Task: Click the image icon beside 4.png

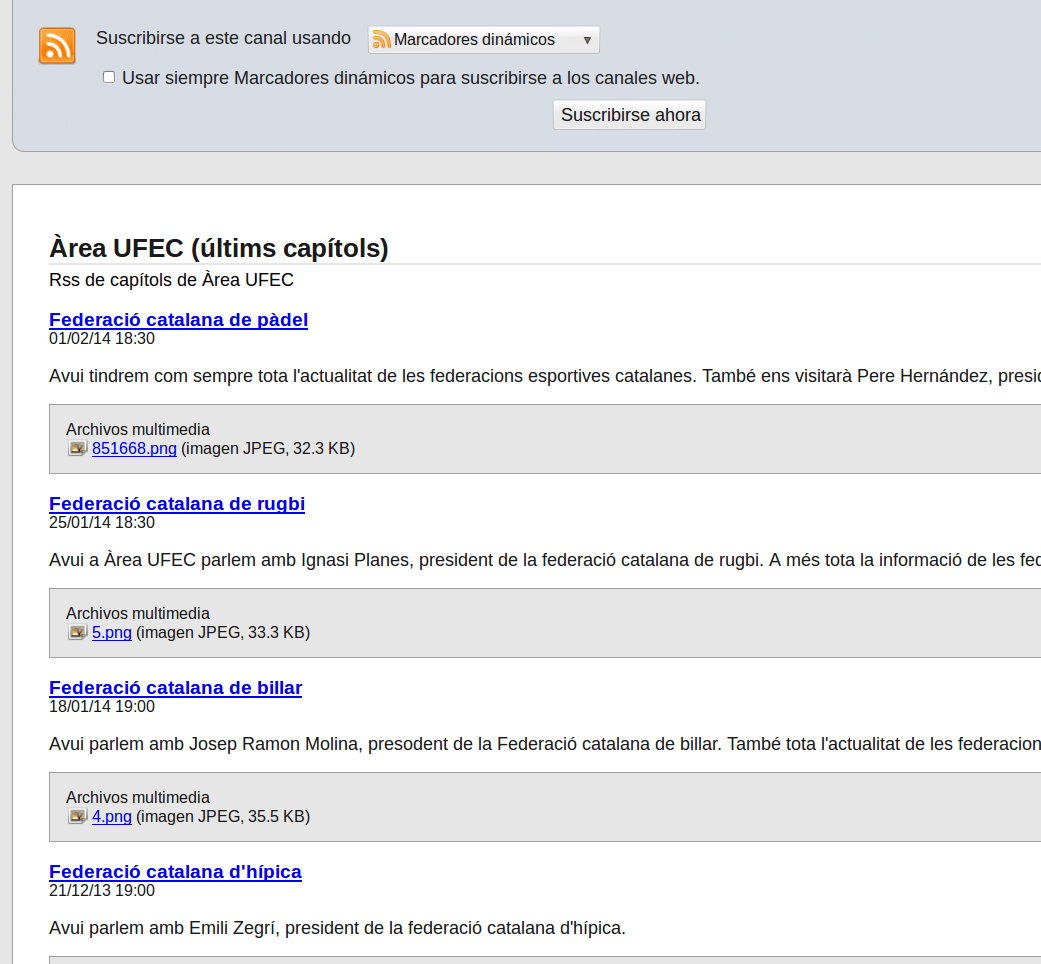Action: pos(78,817)
